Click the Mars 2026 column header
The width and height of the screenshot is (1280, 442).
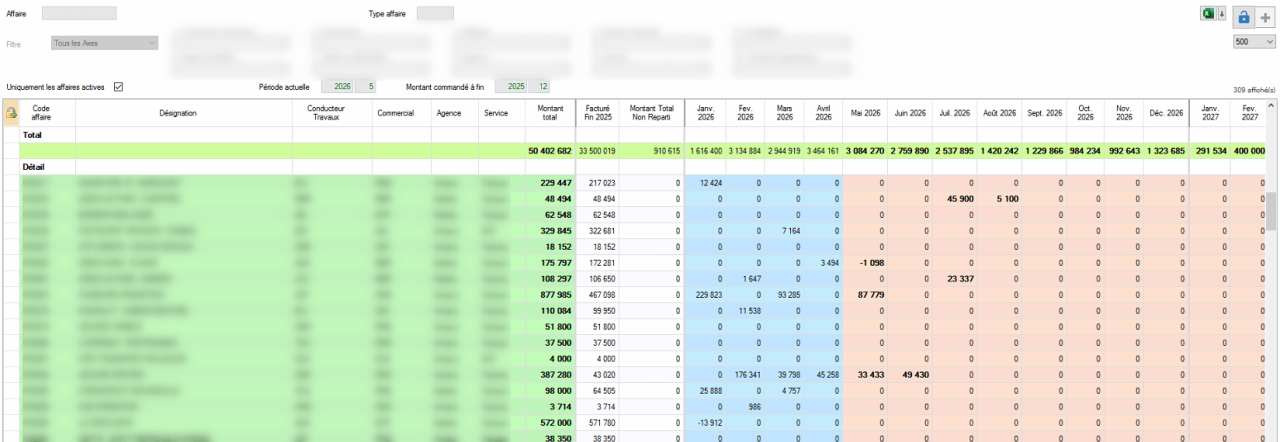[785, 113]
